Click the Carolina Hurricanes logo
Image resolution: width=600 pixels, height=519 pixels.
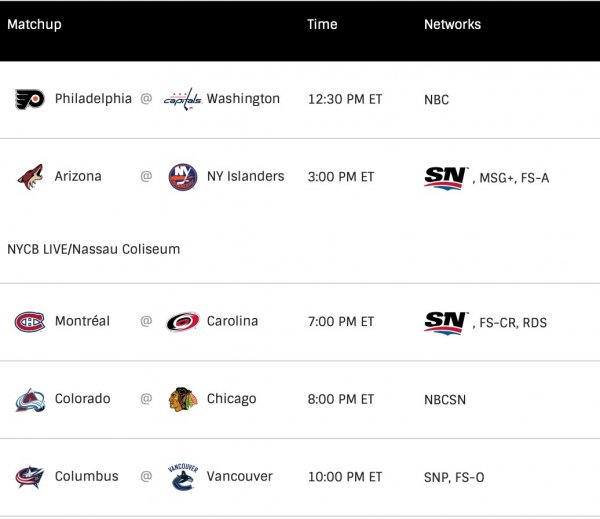pyautogui.click(x=183, y=322)
